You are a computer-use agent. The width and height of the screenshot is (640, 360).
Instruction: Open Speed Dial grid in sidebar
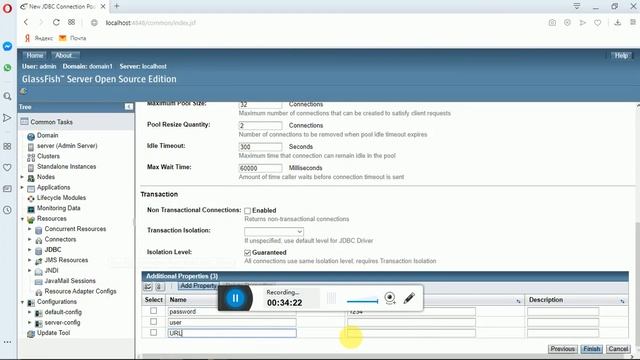pyautogui.click(x=7, y=146)
